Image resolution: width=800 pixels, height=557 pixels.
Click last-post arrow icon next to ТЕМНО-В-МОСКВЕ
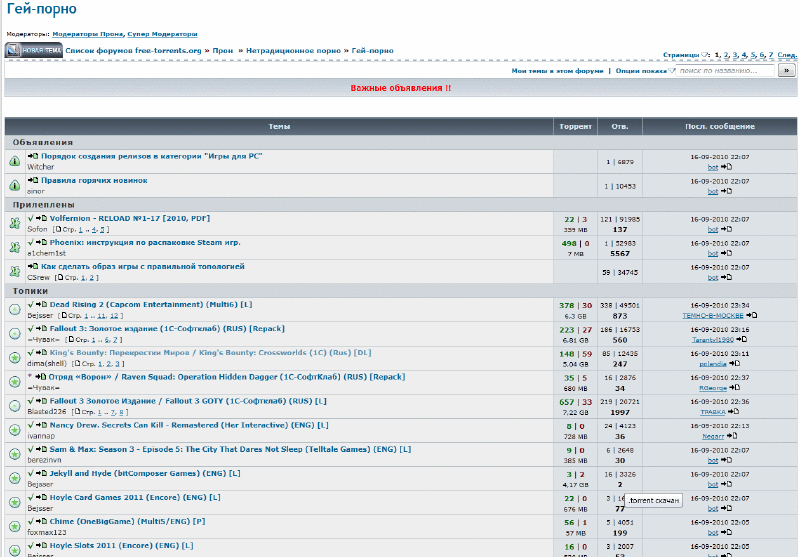click(x=751, y=315)
